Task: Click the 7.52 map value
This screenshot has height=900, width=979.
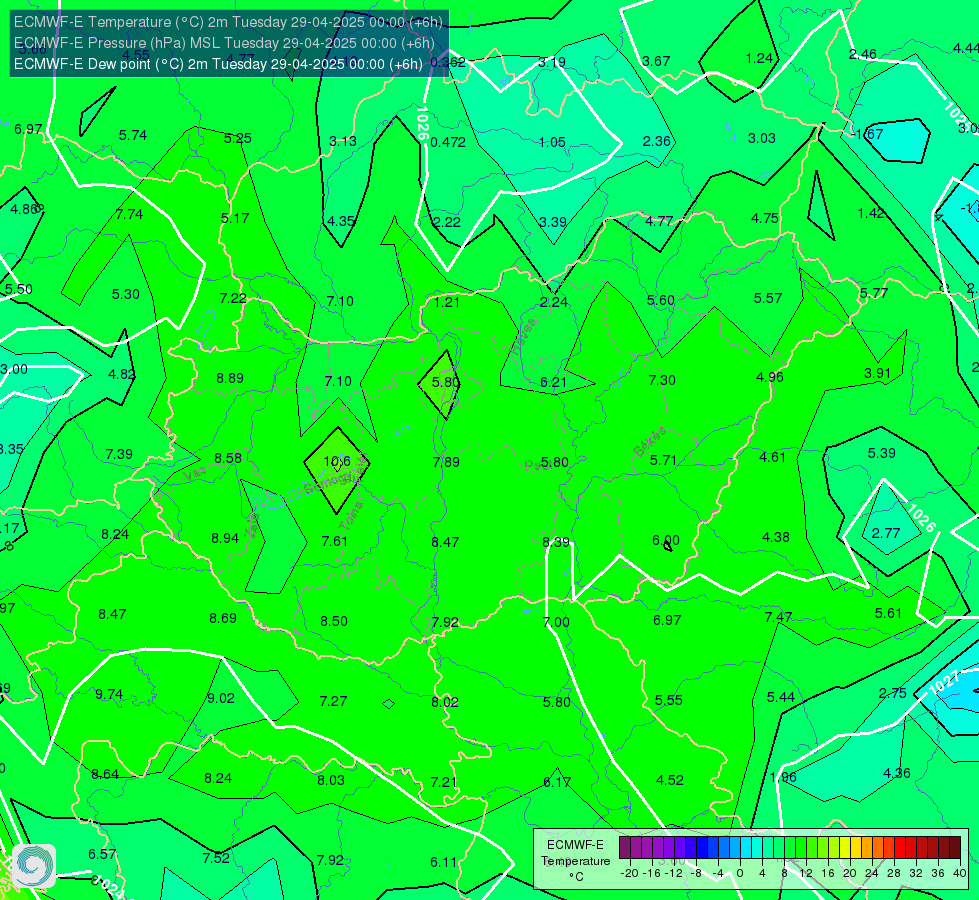Action: pos(216,858)
